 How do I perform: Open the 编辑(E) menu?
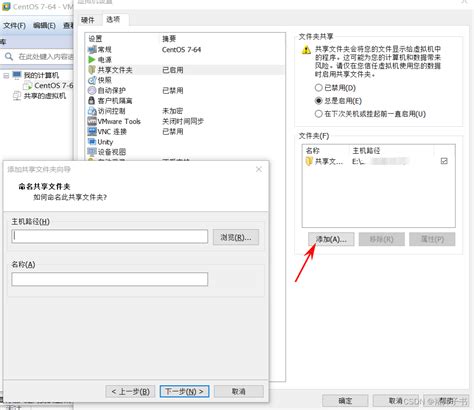(44, 25)
